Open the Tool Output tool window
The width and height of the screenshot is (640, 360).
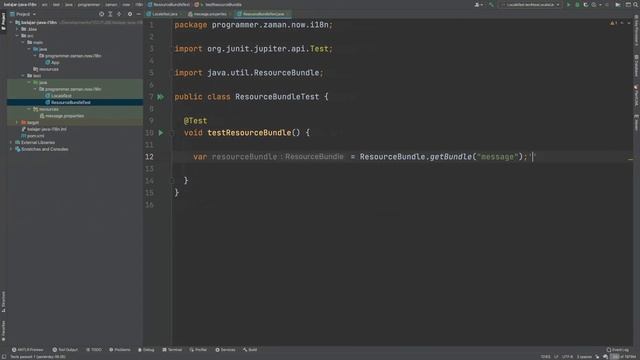pos(65,350)
